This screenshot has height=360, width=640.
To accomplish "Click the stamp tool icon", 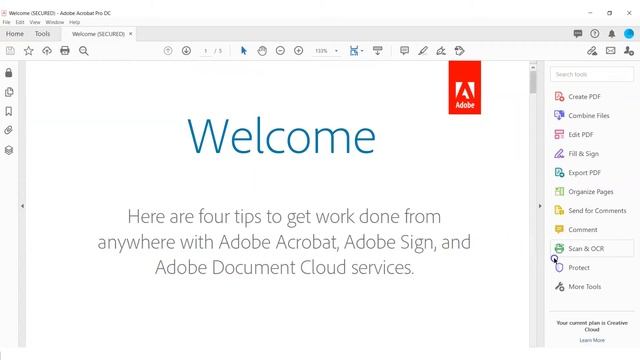I will point(460,51).
